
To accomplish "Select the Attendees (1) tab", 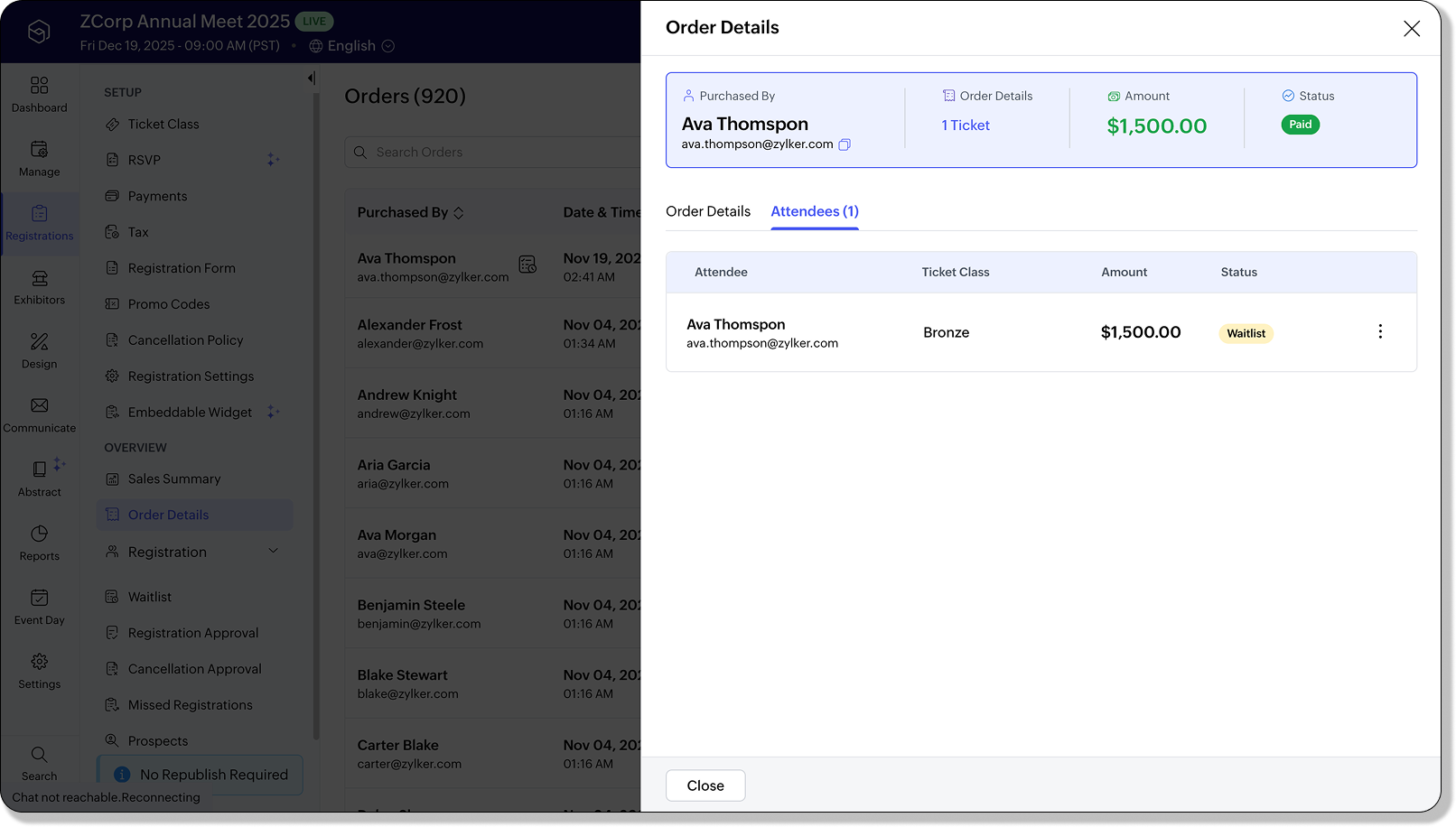I will (x=814, y=211).
